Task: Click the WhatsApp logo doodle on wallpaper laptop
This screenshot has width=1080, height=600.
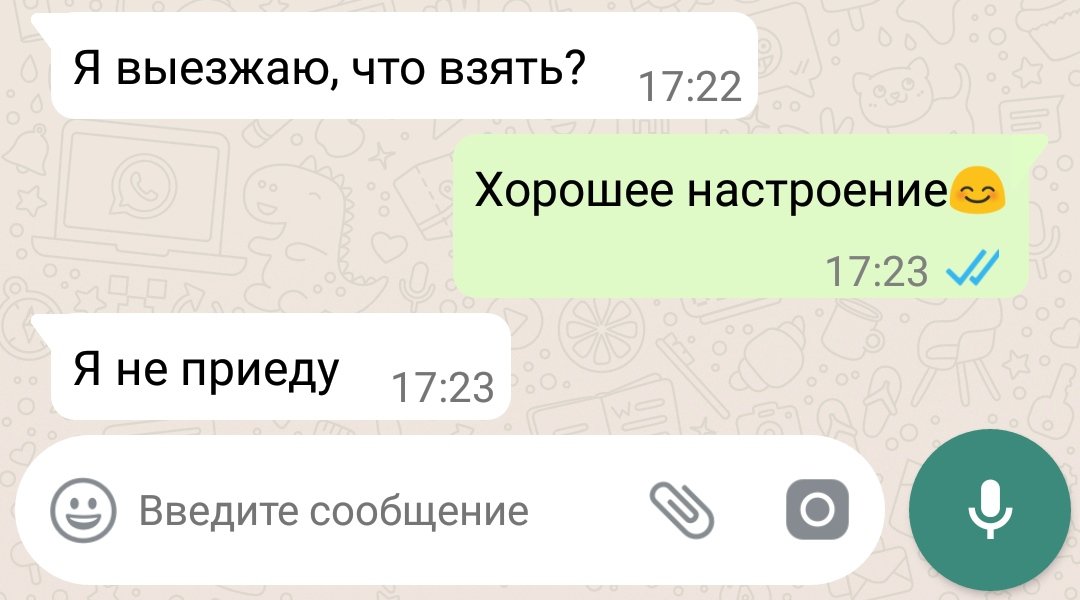Action: [143, 185]
